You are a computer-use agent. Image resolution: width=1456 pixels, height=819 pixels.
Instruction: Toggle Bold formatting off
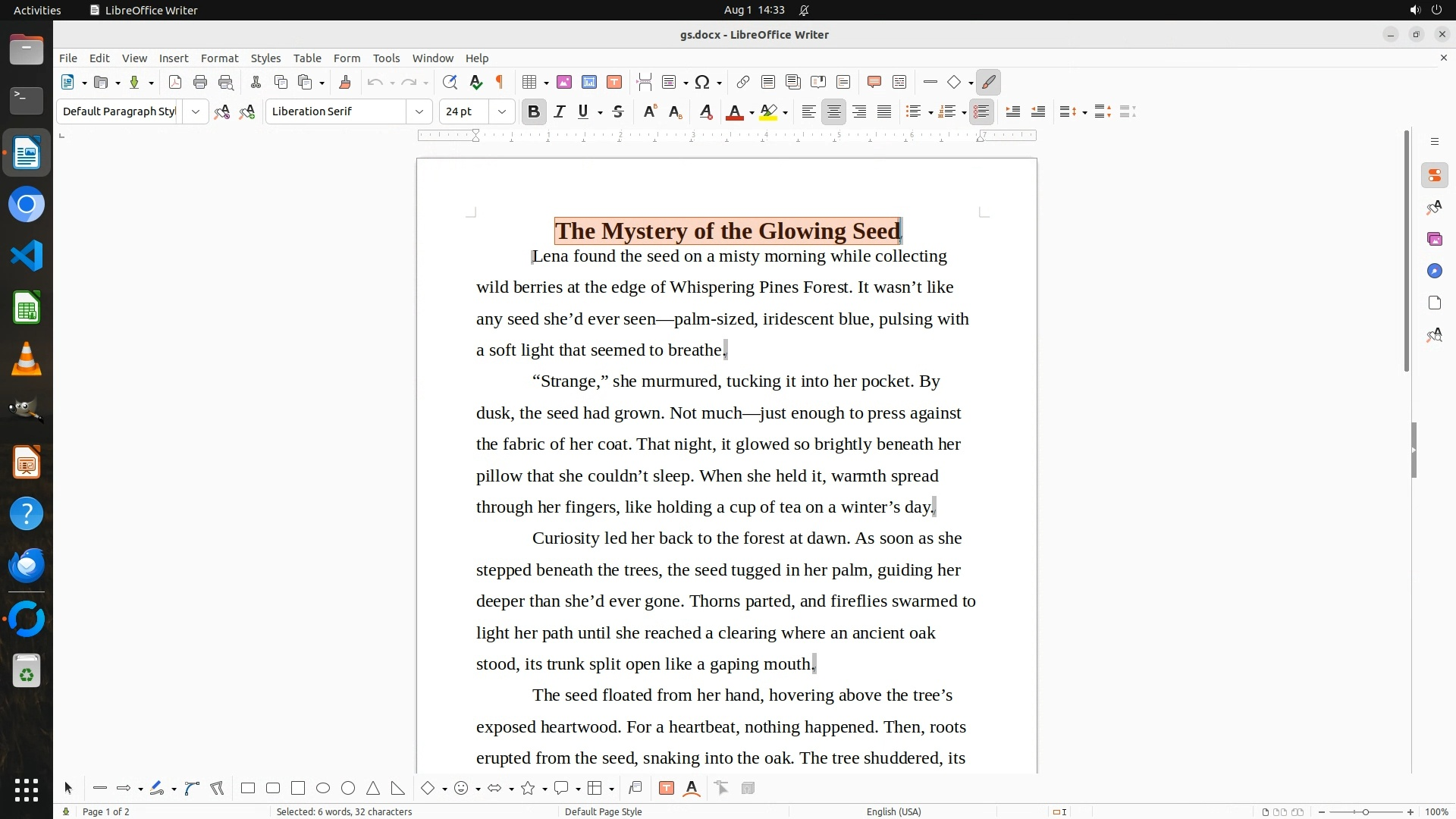(534, 112)
